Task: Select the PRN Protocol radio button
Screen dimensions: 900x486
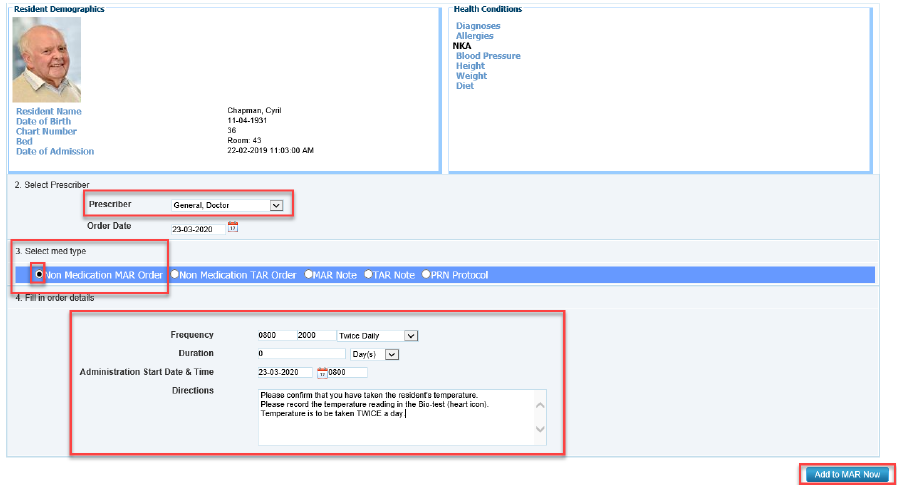Action: click(x=427, y=274)
